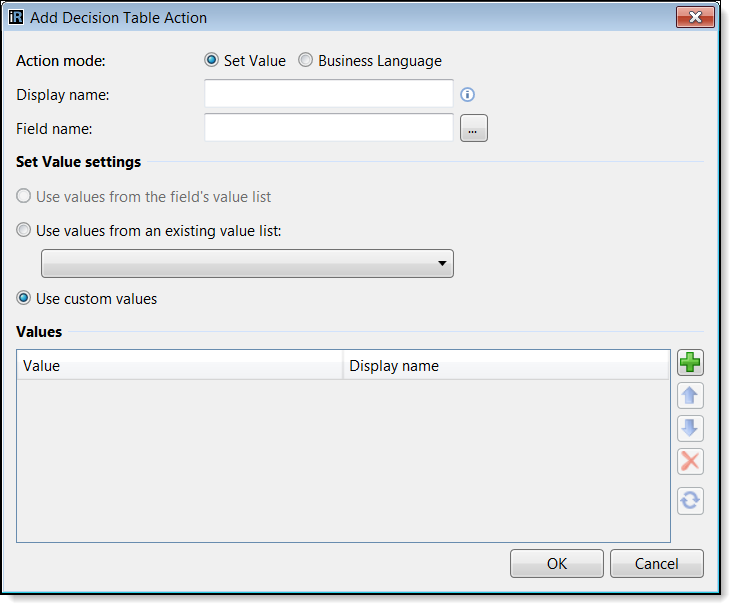Focus the Field name text field

click(x=329, y=128)
